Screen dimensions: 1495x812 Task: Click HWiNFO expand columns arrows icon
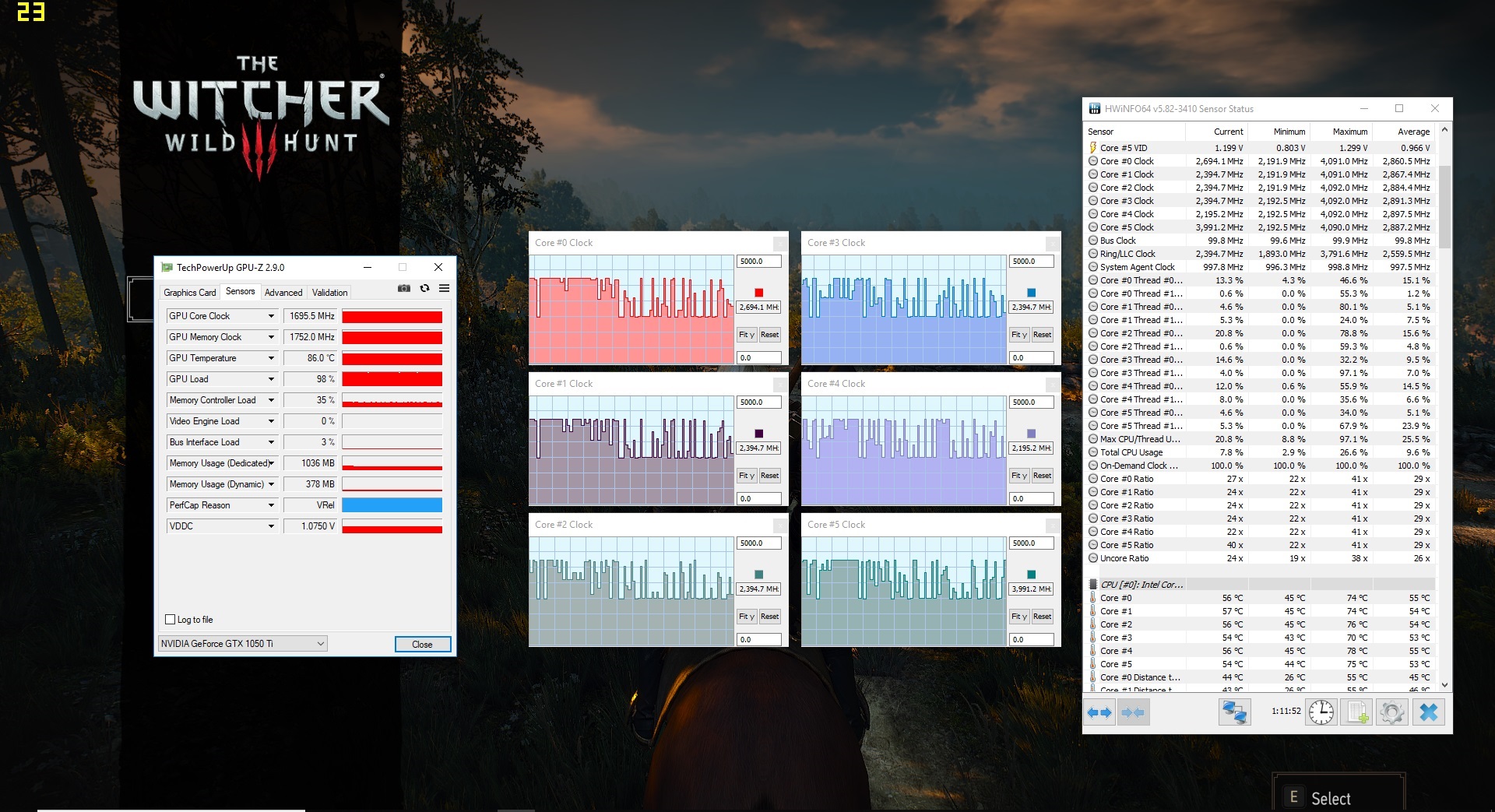pyautogui.click(x=1099, y=712)
